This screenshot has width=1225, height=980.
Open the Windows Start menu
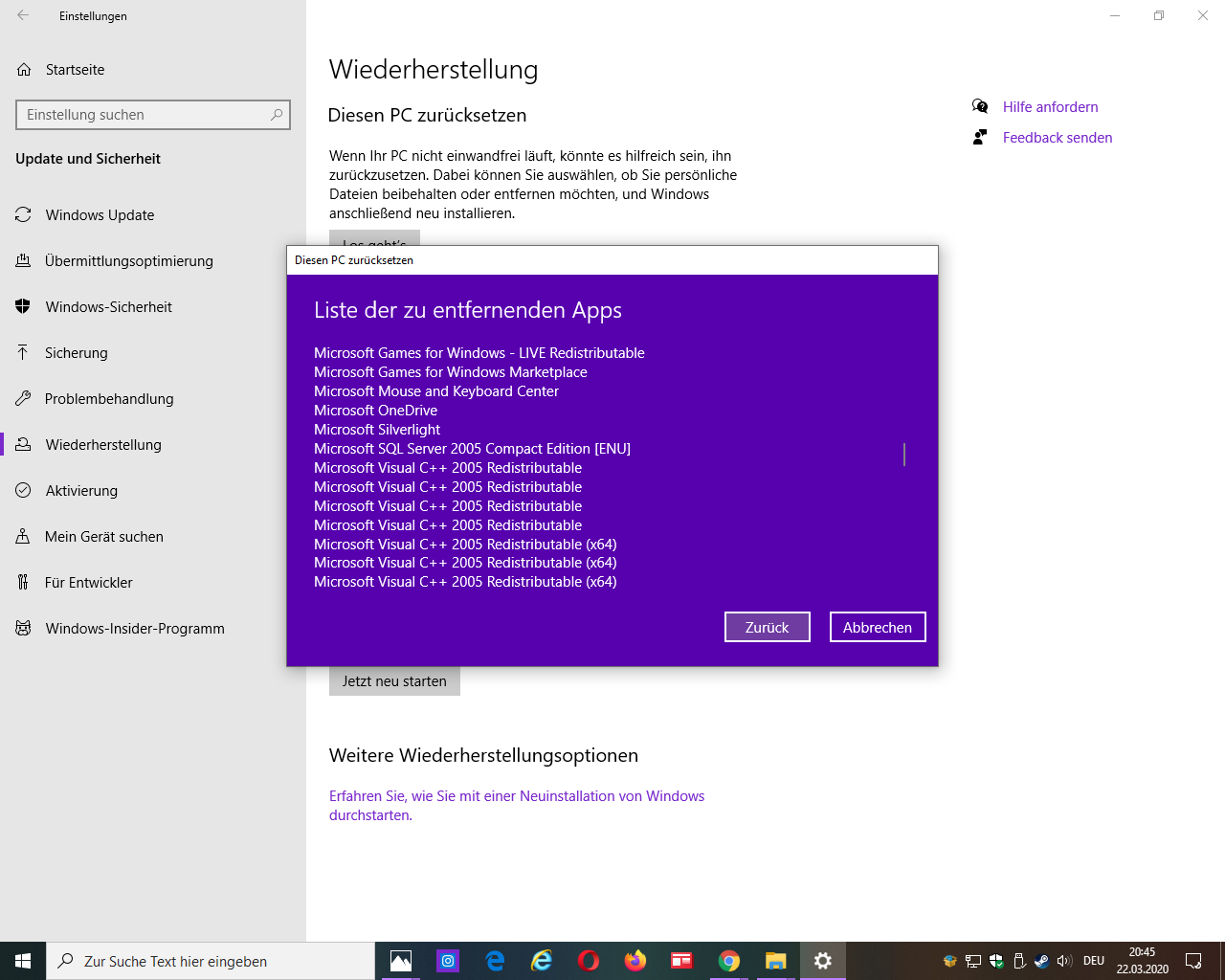click(23, 961)
